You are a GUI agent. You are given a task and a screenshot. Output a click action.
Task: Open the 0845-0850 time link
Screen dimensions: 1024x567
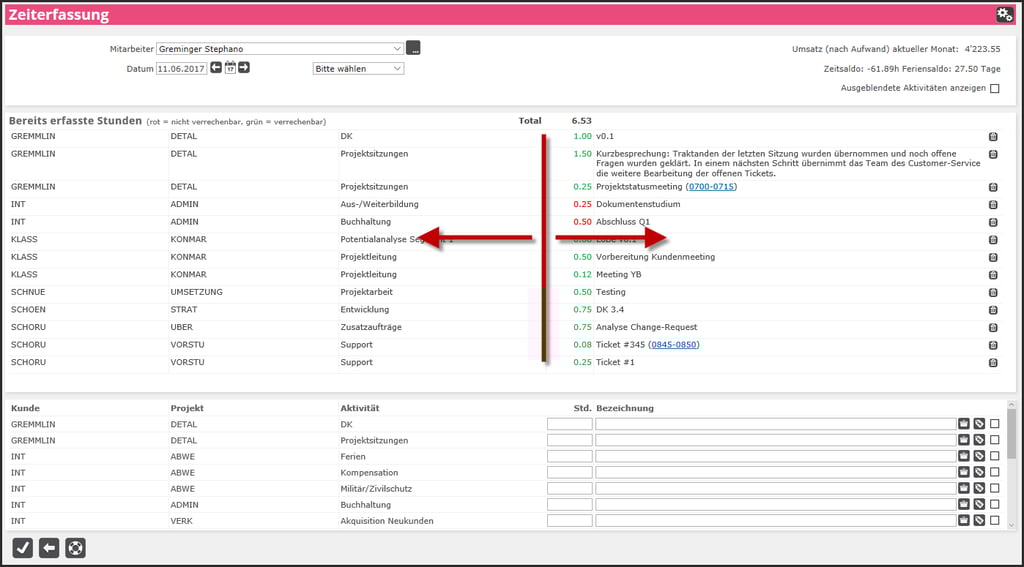tap(673, 345)
